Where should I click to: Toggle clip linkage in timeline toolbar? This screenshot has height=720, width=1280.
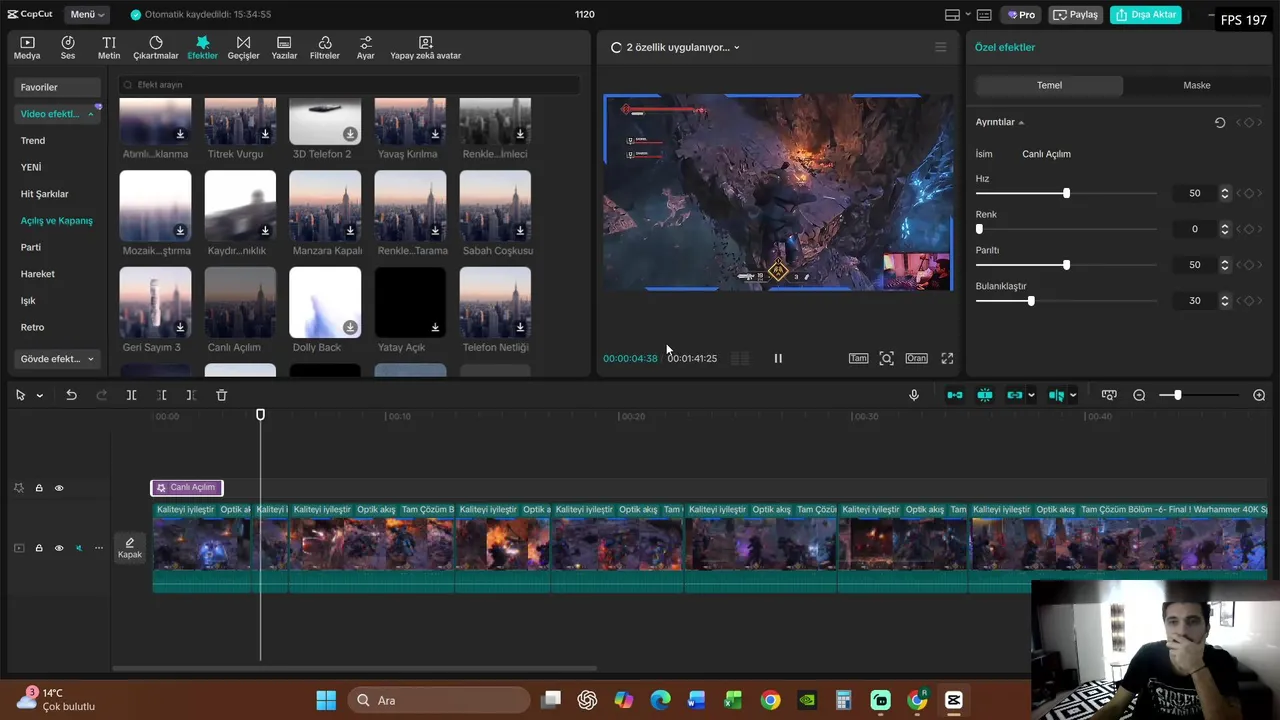tap(1015, 395)
